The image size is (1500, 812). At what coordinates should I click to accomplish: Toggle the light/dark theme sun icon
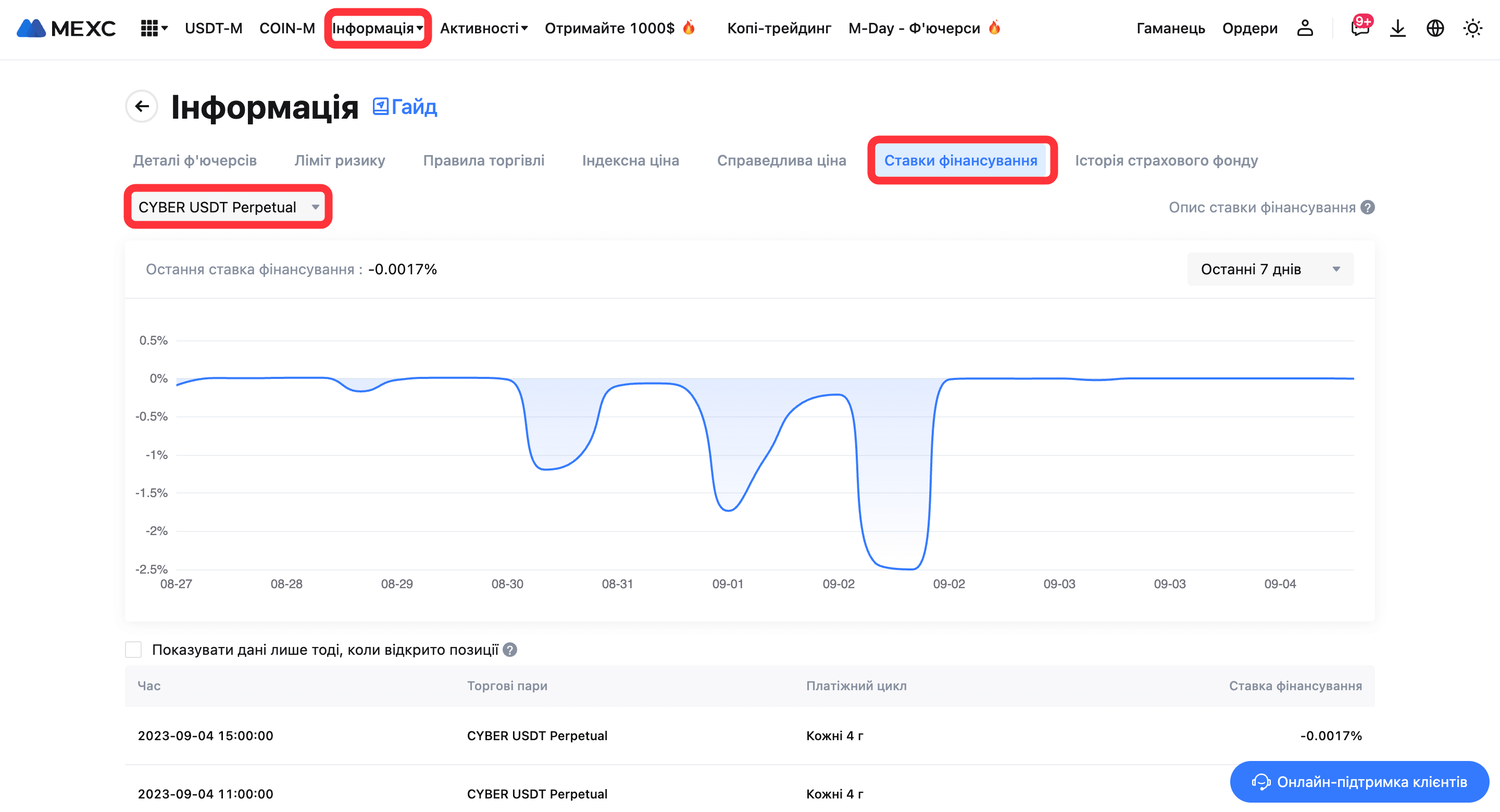pyautogui.click(x=1472, y=28)
